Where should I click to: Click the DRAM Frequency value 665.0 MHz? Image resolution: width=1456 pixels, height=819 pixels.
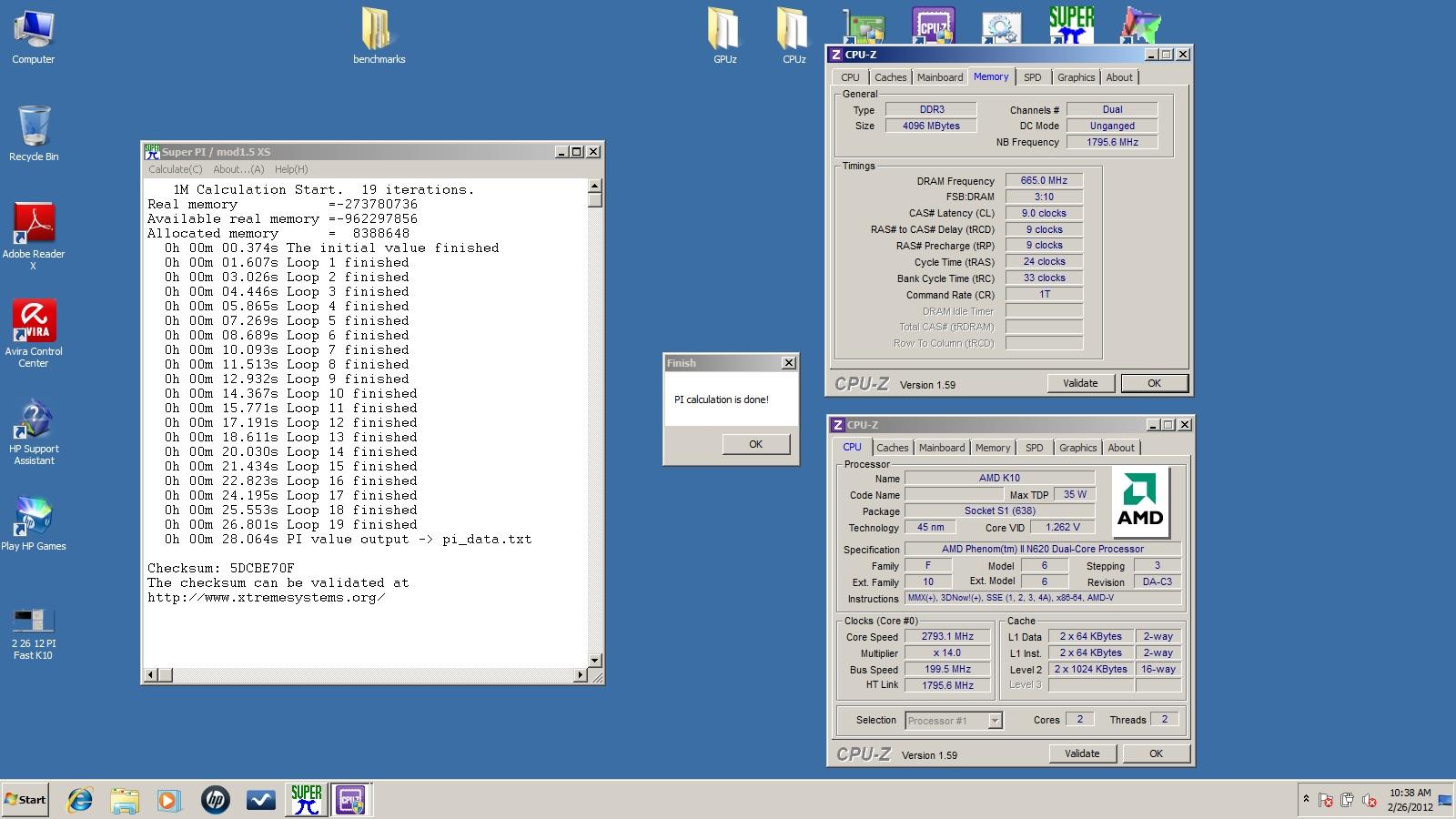click(1044, 181)
